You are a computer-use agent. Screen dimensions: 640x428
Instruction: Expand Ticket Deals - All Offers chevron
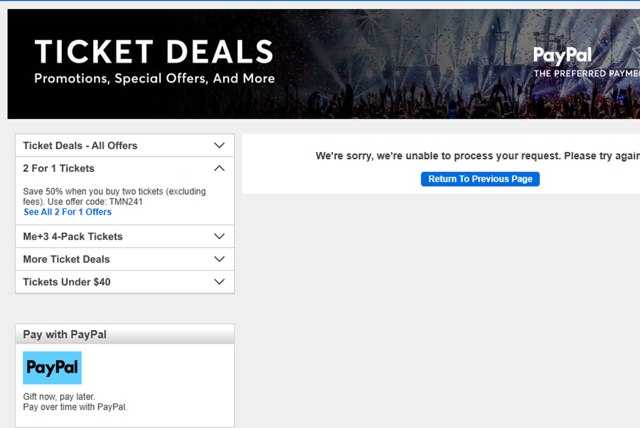[x=220, y=145]
